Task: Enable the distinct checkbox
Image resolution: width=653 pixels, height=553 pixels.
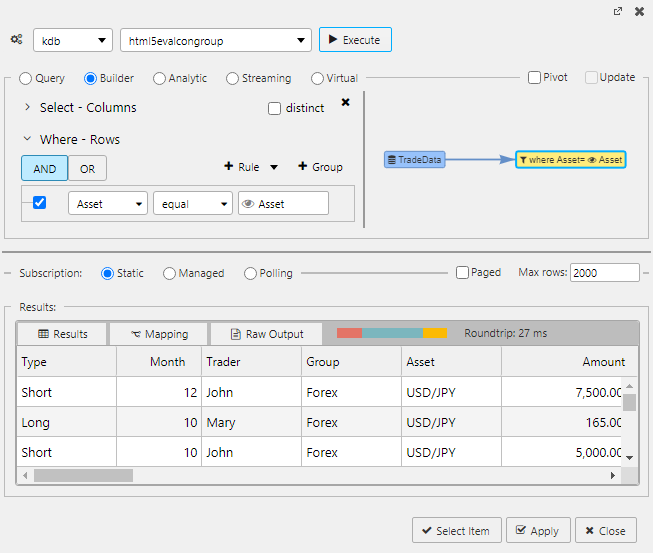Action: 275,108
